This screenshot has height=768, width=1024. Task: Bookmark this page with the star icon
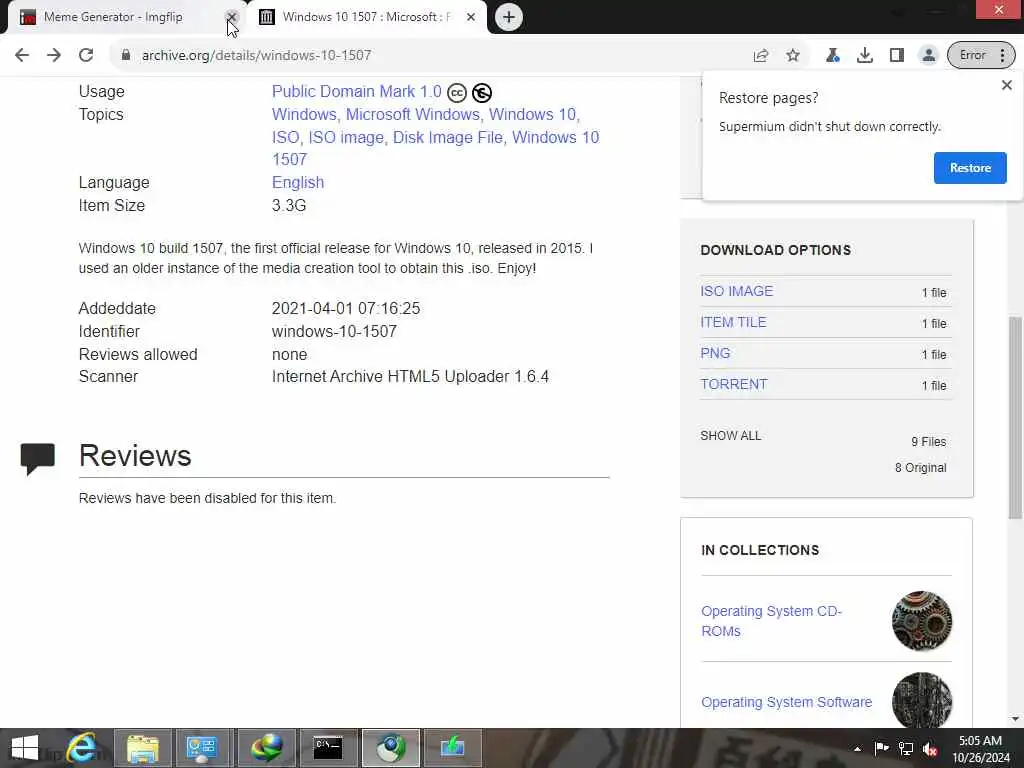793,56
